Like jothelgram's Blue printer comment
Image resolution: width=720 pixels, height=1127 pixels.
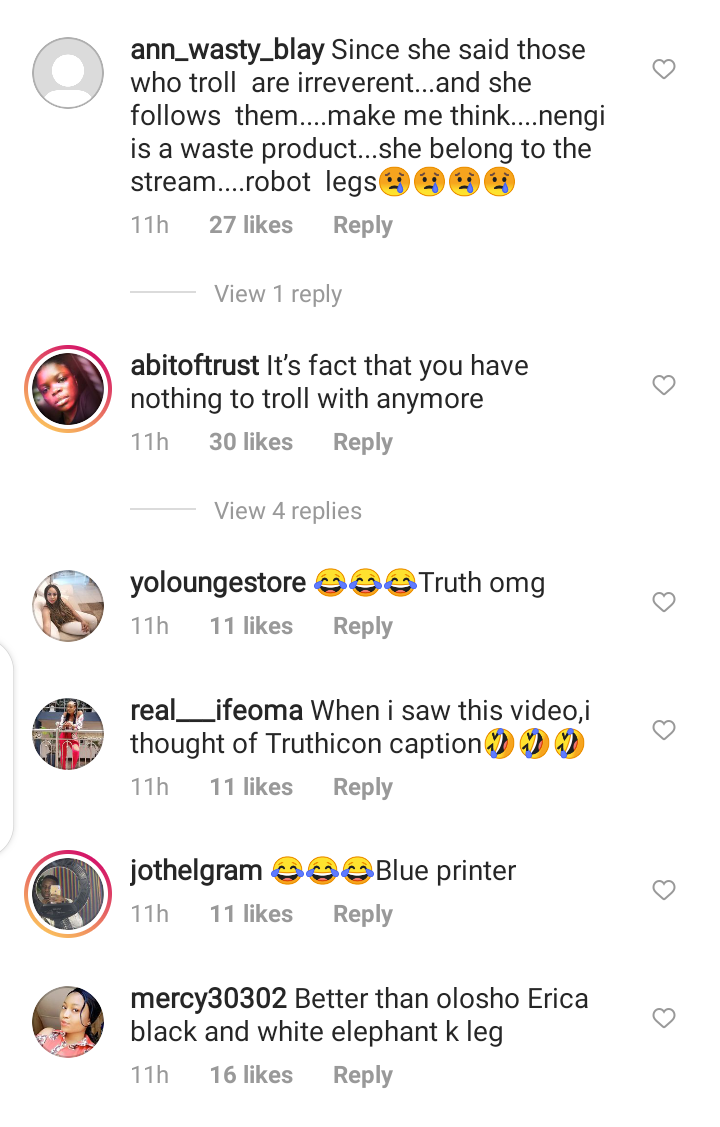click(x=663, y=890)
